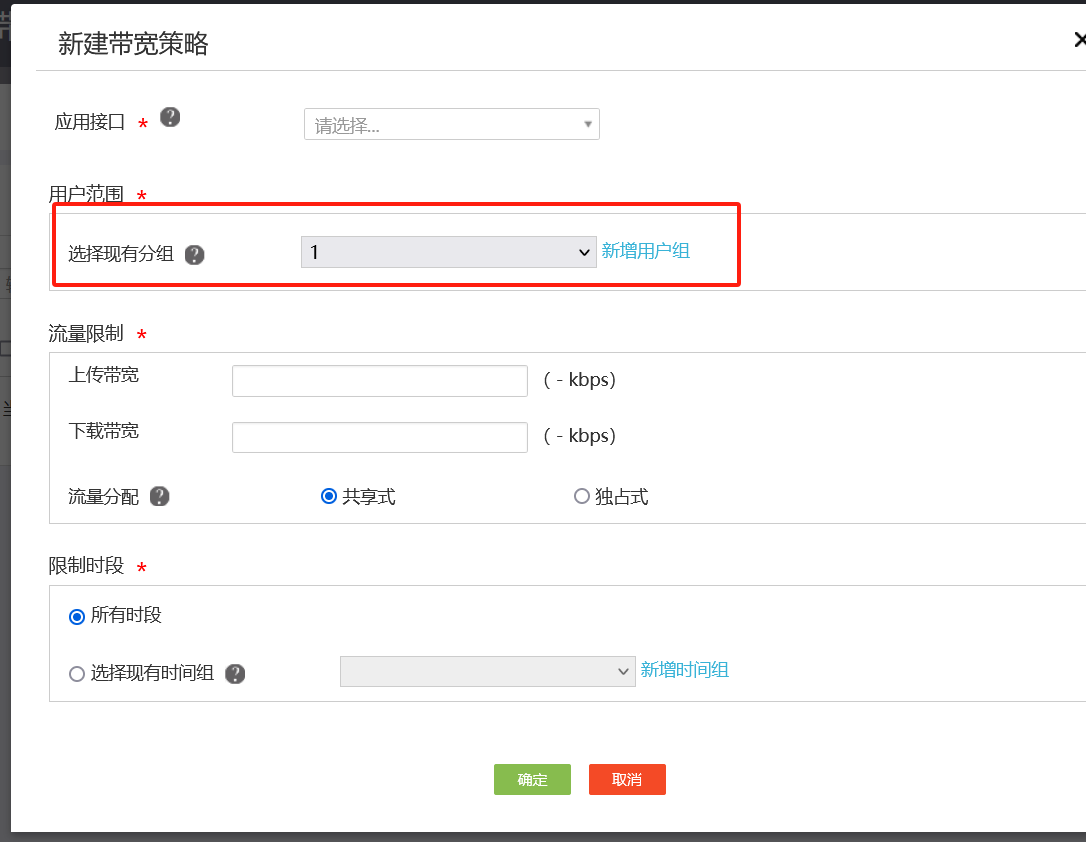Image resolution: width=1086 pixels, height=842 pixels.
Task: Select the 独占式 radio option
Action: 582,497
